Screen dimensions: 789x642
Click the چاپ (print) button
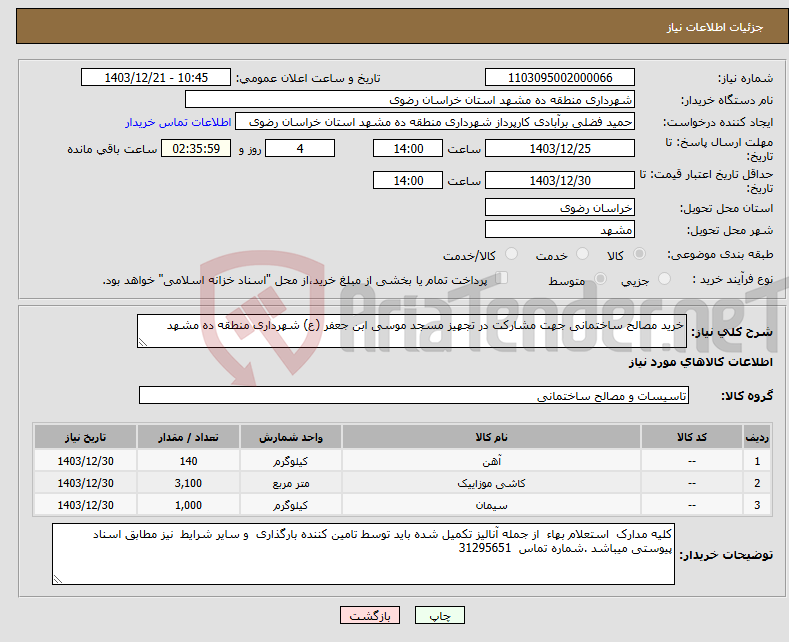point(439,615)
